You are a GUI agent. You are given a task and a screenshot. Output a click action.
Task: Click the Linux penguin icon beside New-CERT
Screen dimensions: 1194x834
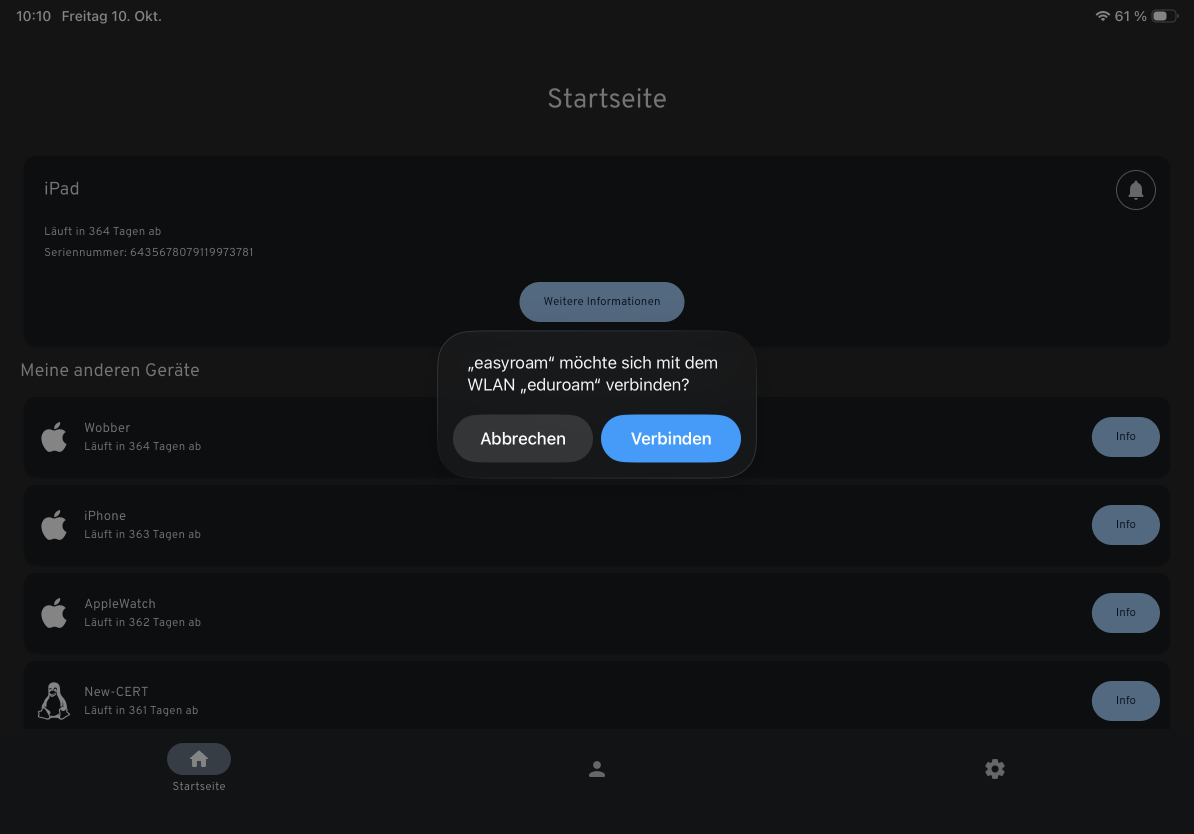coord(54,701)
